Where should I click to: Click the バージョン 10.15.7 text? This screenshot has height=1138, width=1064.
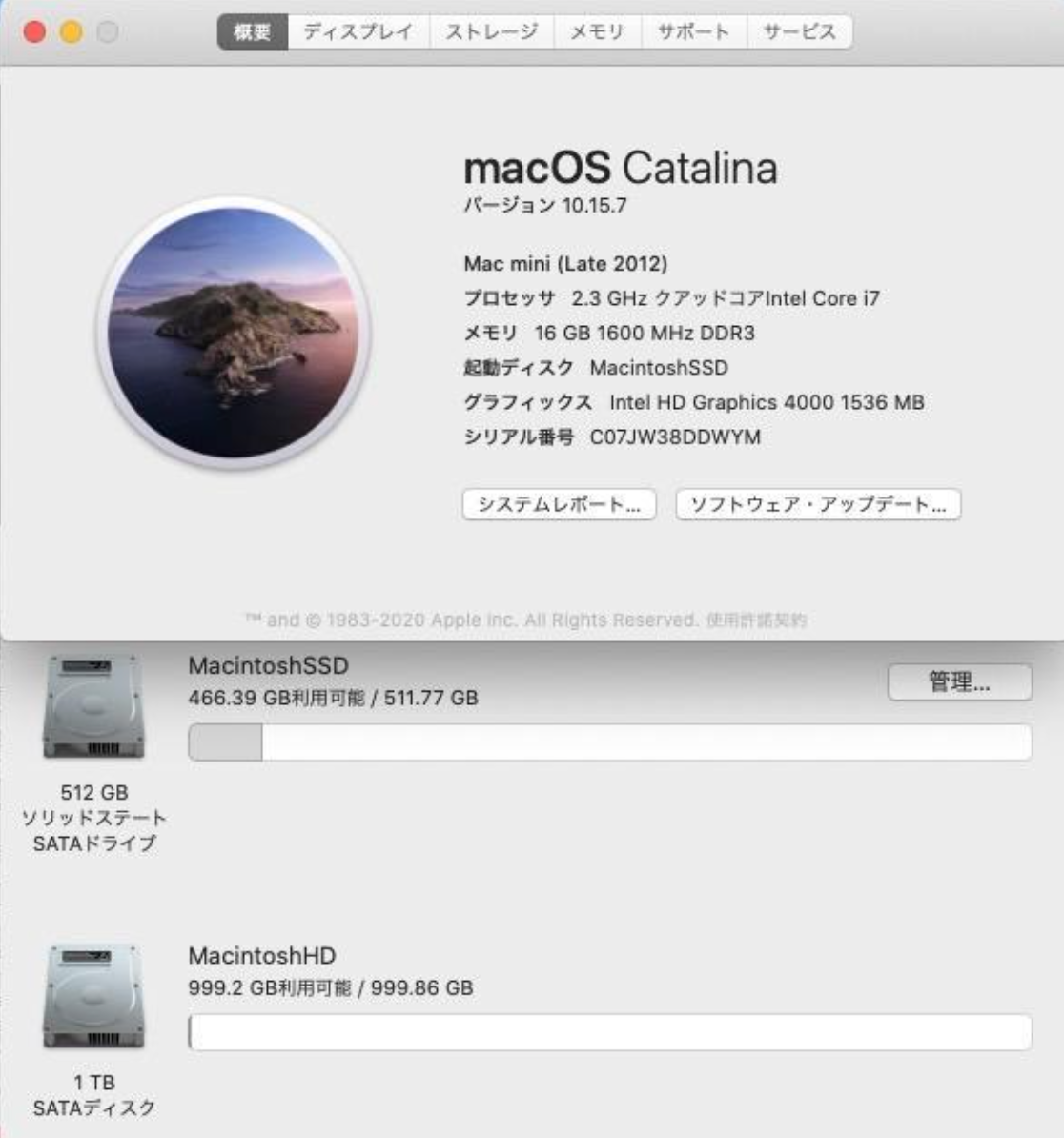545,205
